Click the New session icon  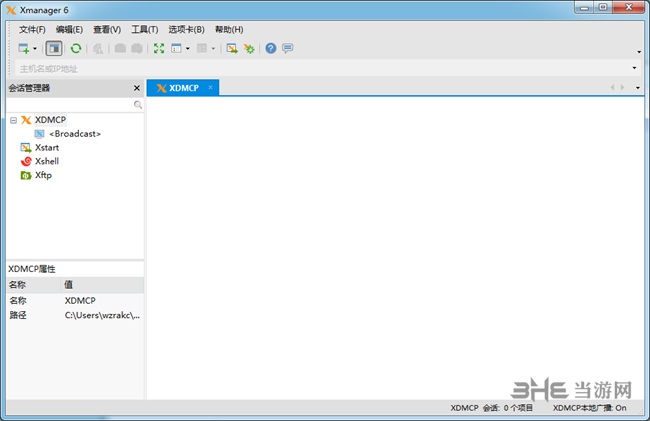(24, 48)
